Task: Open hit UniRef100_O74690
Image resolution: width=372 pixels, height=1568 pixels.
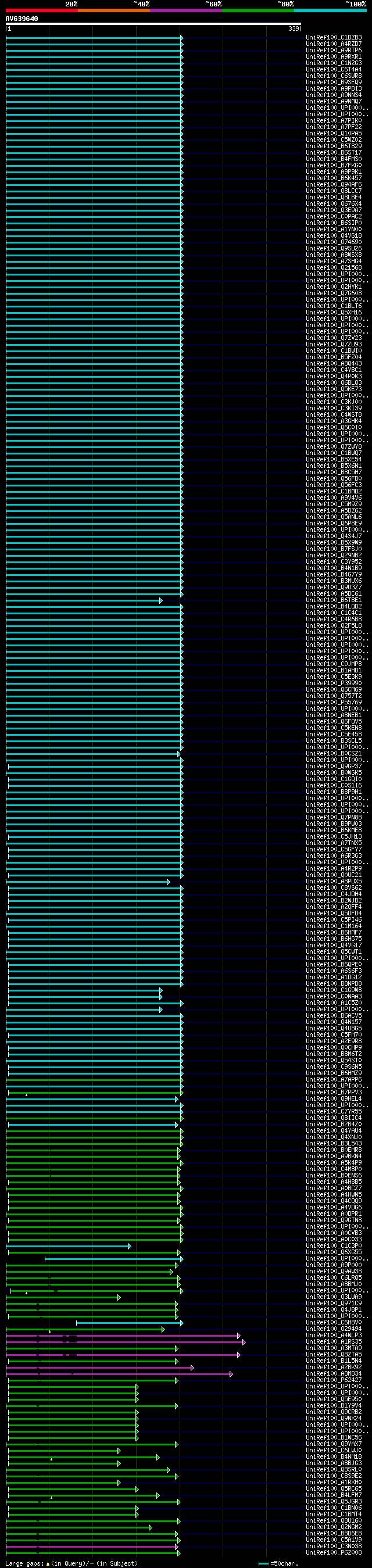Action: tap(334, 242)
